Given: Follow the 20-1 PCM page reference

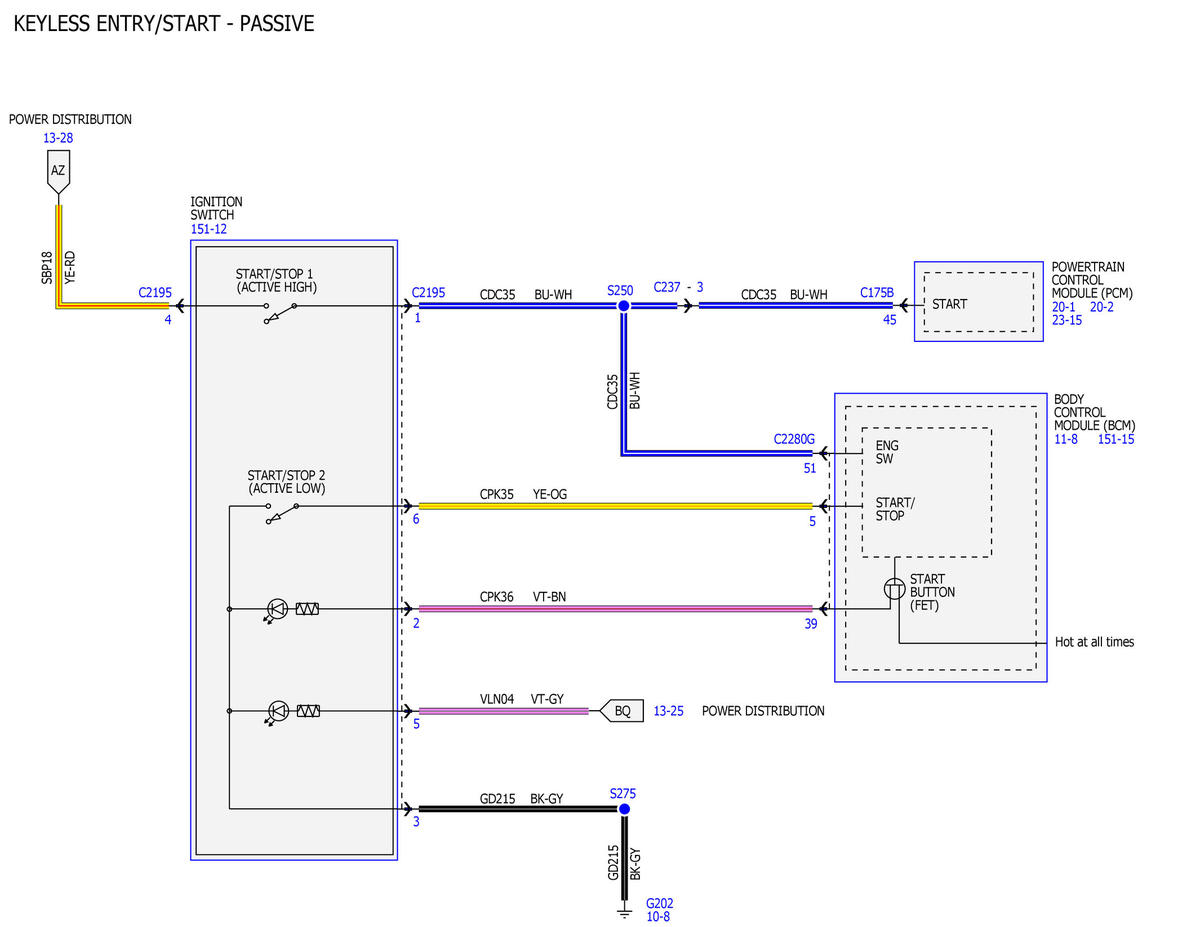Looking at the screenshot, I should [x=1064, y=307].
